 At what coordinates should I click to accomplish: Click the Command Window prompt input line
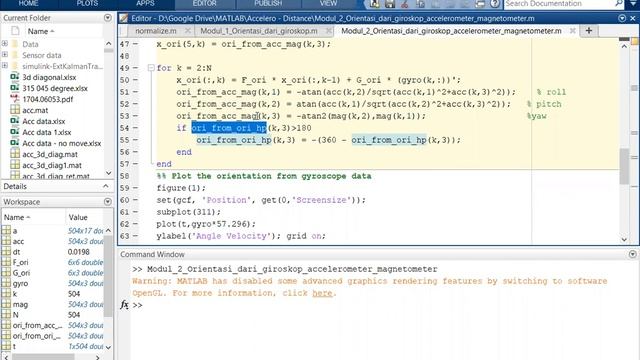(384, 305)
